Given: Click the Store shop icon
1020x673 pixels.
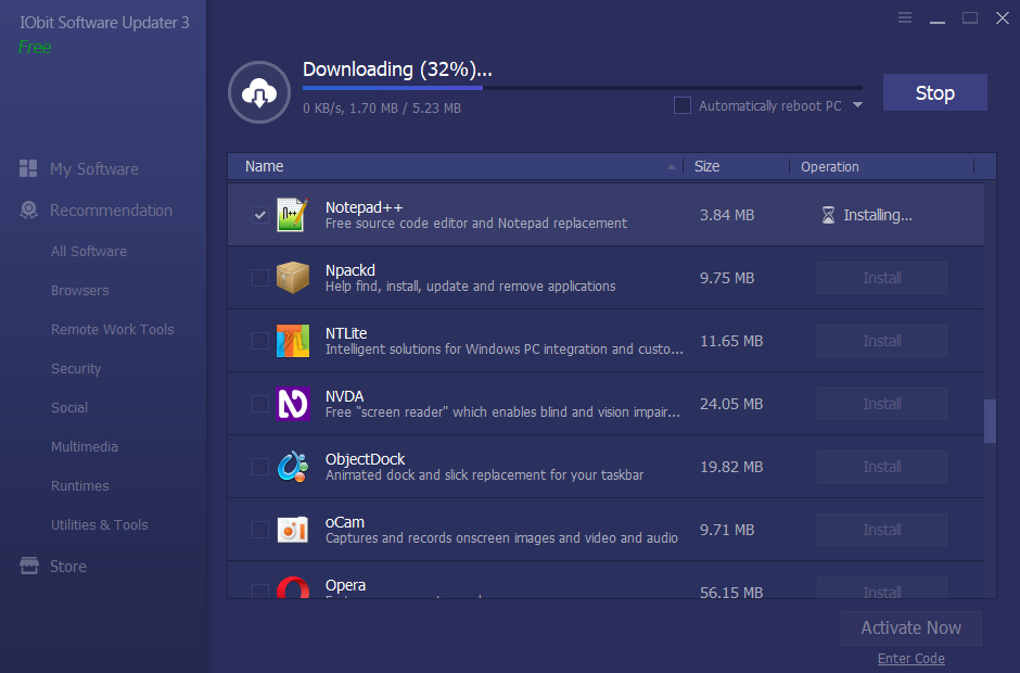Looking at the screenshot, I should (x=29, y=566).
